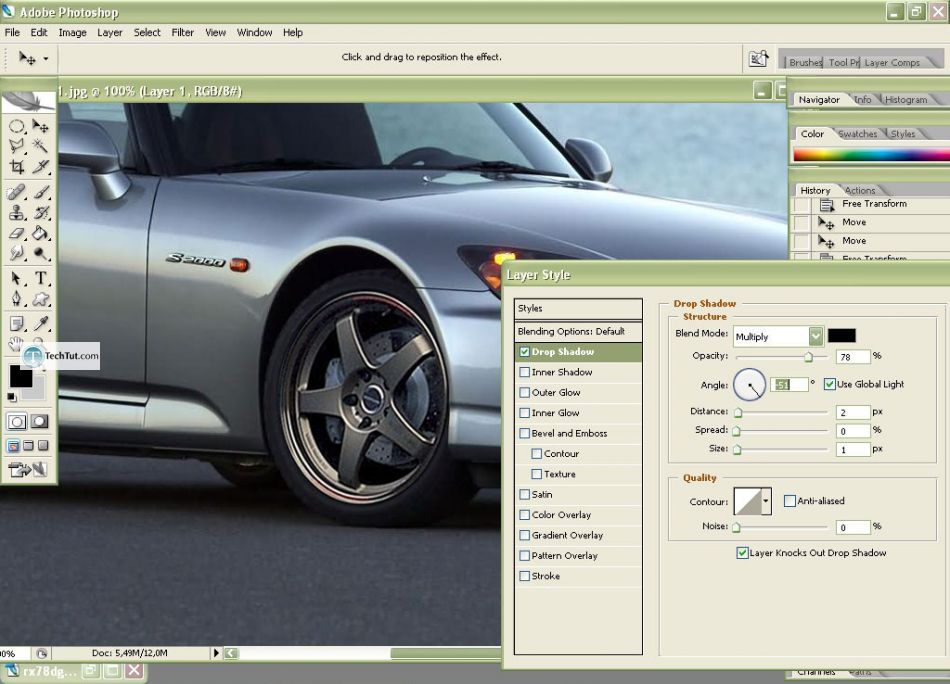Open the file browser icon in options bar
Image resolution: width=950 pixels, height=684 pixels.
pos(758,59)
